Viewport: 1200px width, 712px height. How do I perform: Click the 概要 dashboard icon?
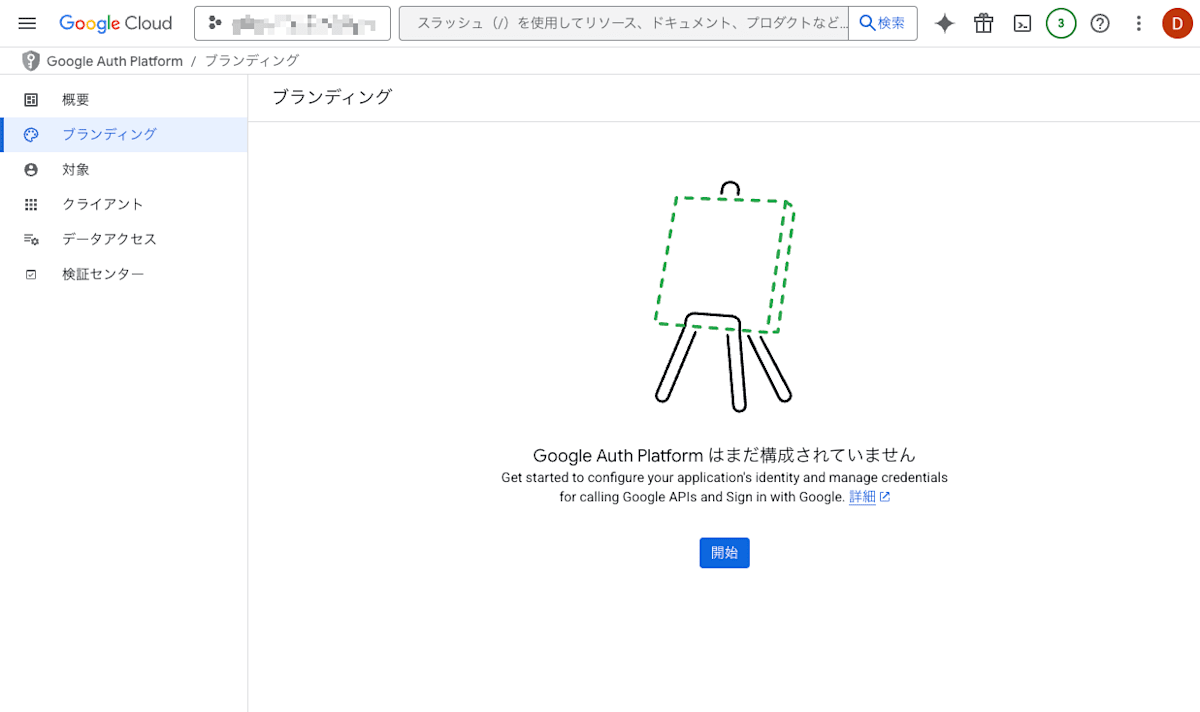(31, 100)
